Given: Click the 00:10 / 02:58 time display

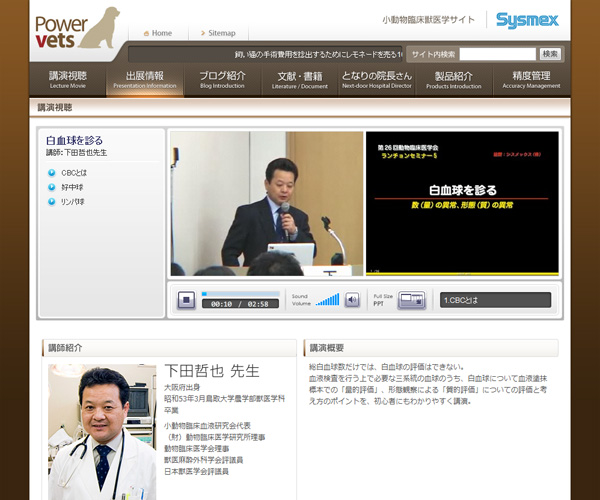Looking at the screenshot, I should tap(240, 304).
